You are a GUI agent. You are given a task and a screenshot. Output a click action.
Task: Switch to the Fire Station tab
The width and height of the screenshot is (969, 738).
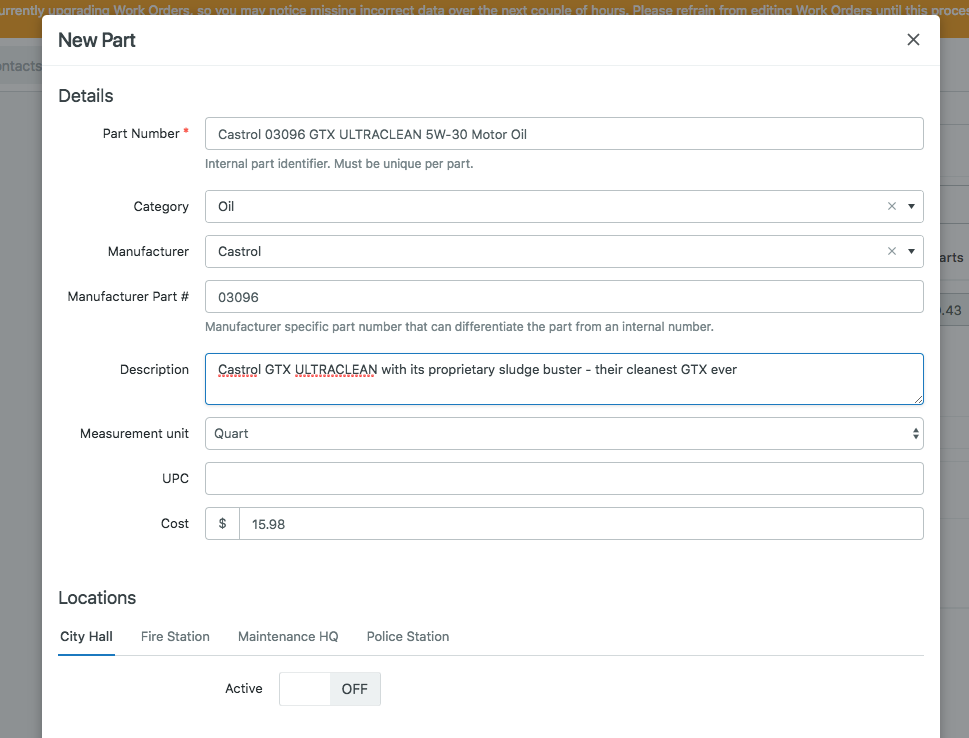point(175,637)
